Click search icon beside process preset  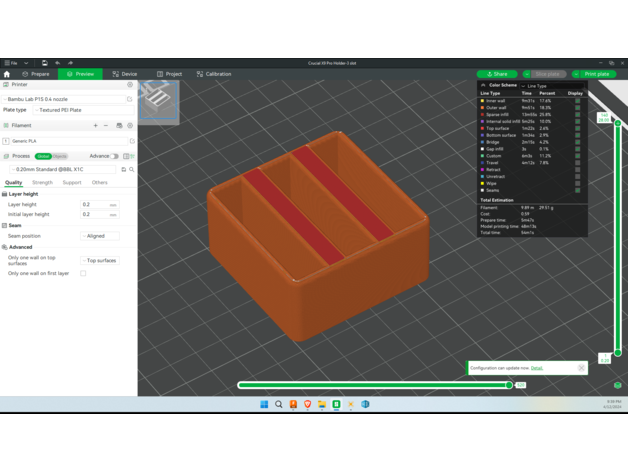(131, 169)
